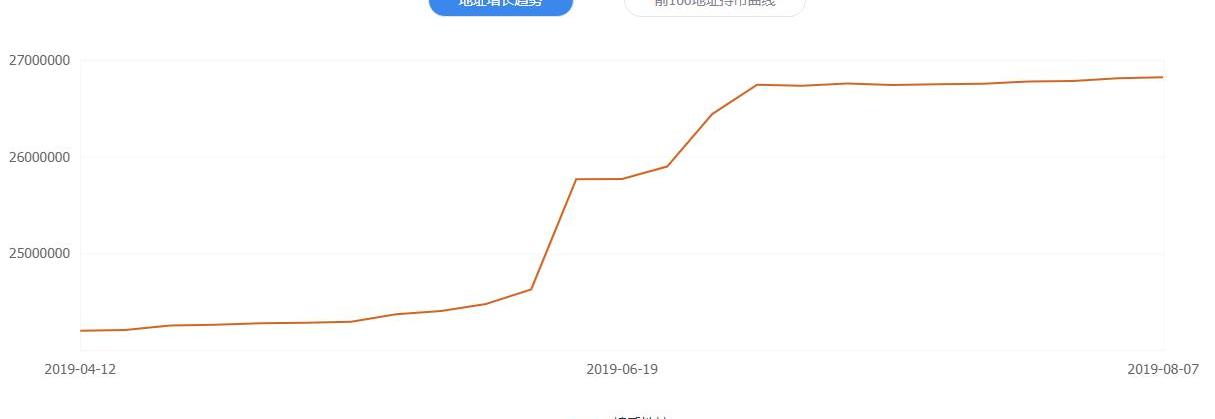1215x419 pixels.
Task: Click the 2019-04-12 date label
Action: click(x=80, y=369)
